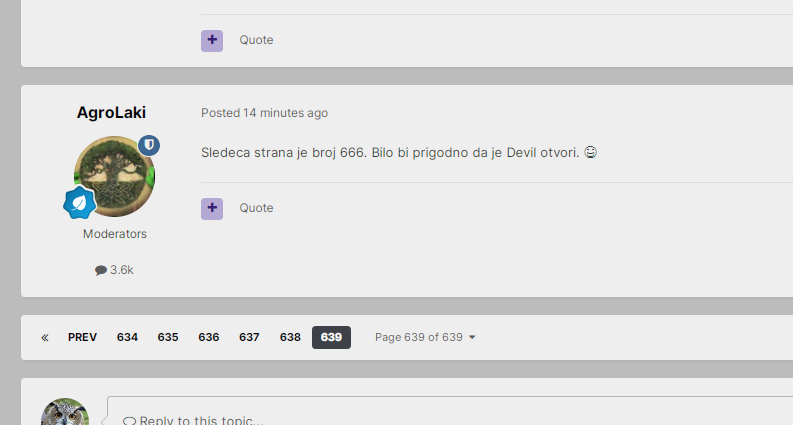This screenshot has width=793, height=425.
Task: Click the owl avatar beside reply box
Action: click(x=65, y=411)
